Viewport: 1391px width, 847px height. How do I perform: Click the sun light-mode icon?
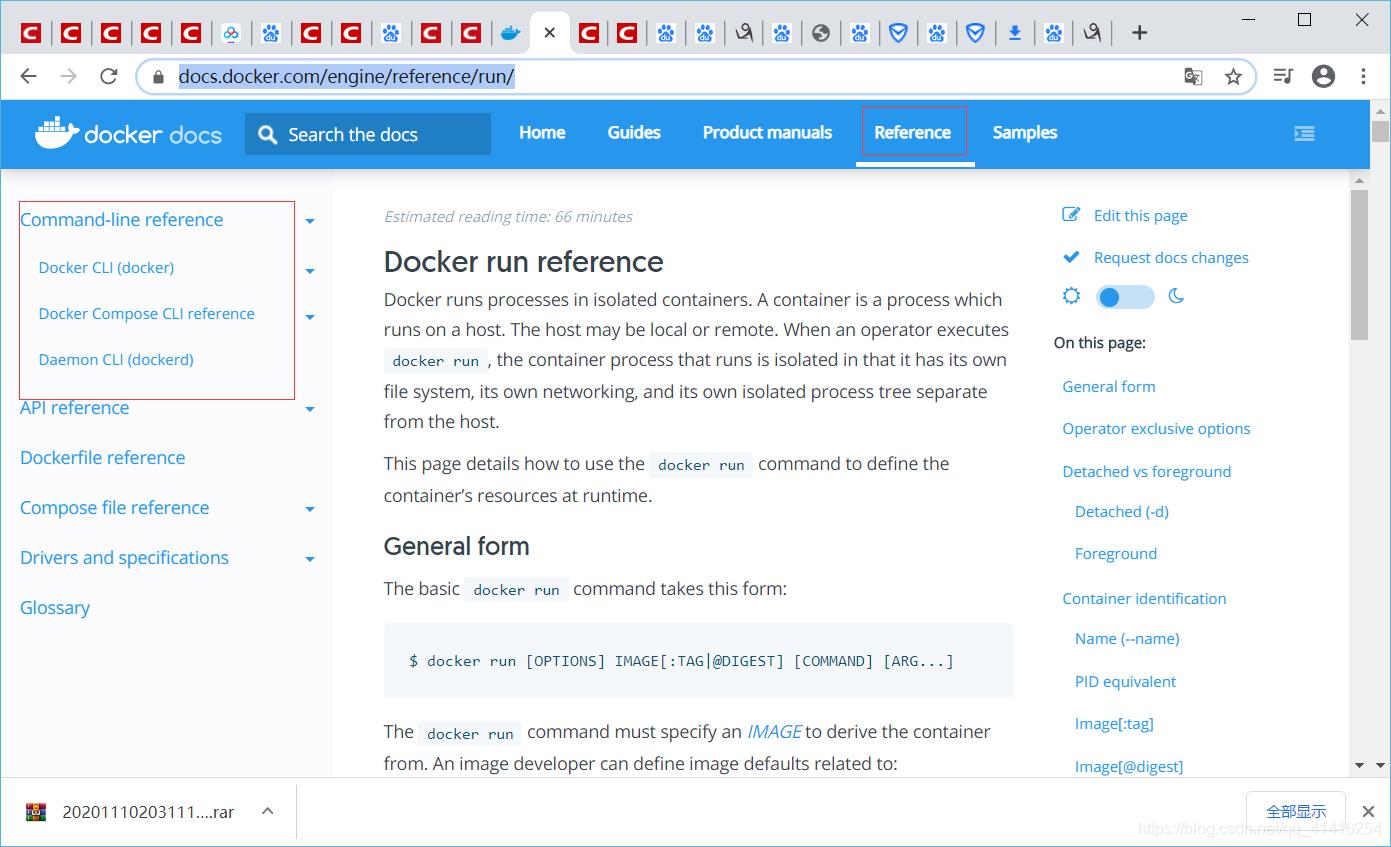point(1071,296)
